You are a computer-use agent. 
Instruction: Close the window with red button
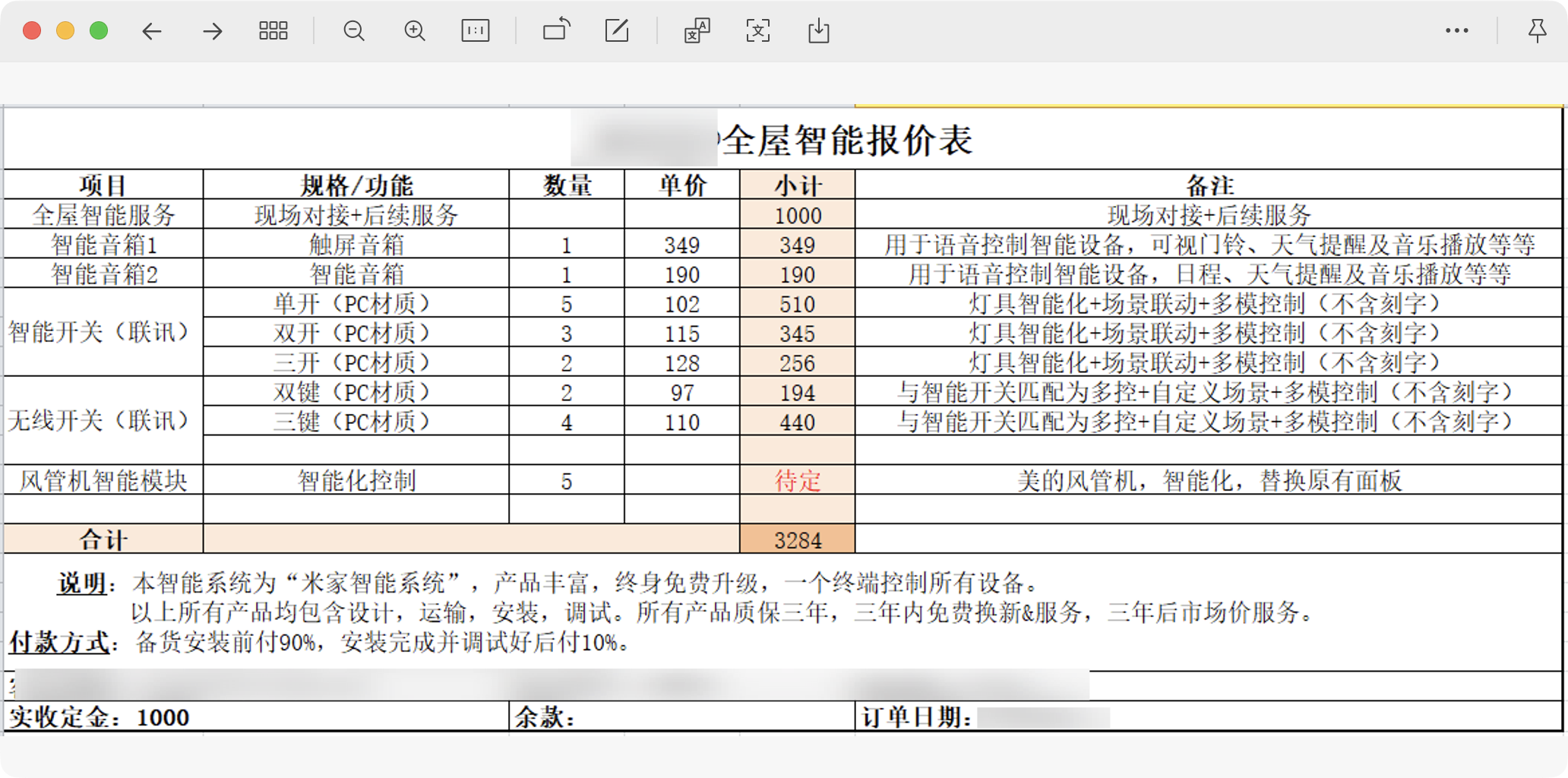(x=32, y=31)
